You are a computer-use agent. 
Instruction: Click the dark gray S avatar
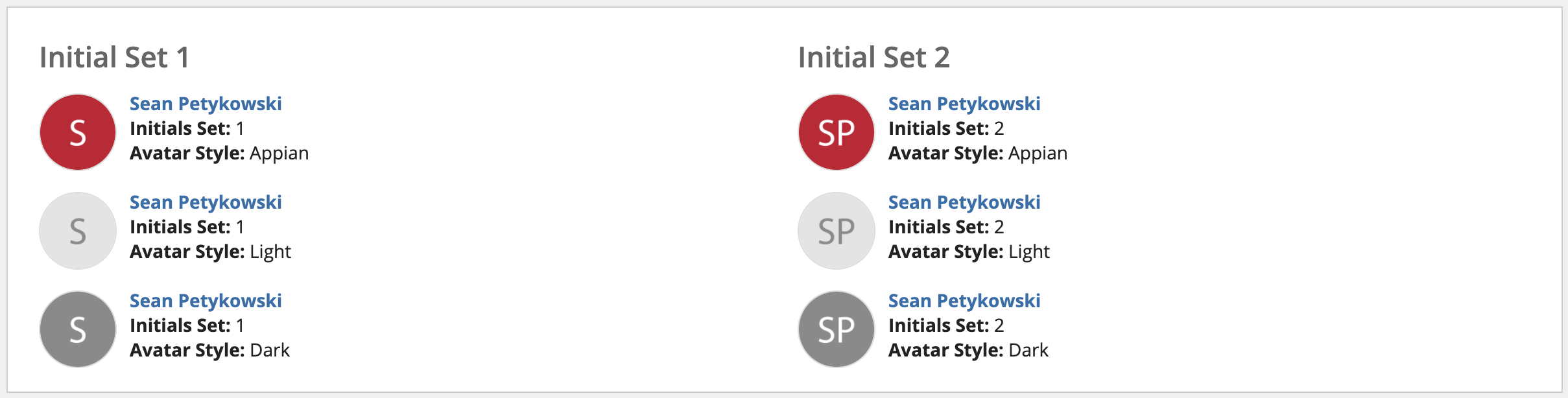tap(78, 329)
